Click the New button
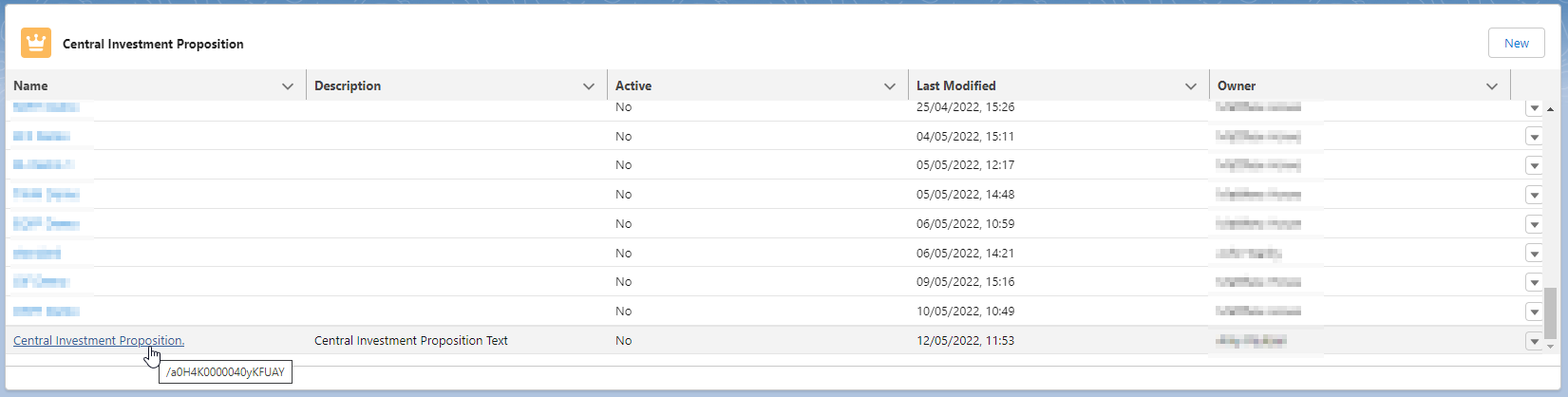The image size is (1568, 397). [x=1516, y=43]
